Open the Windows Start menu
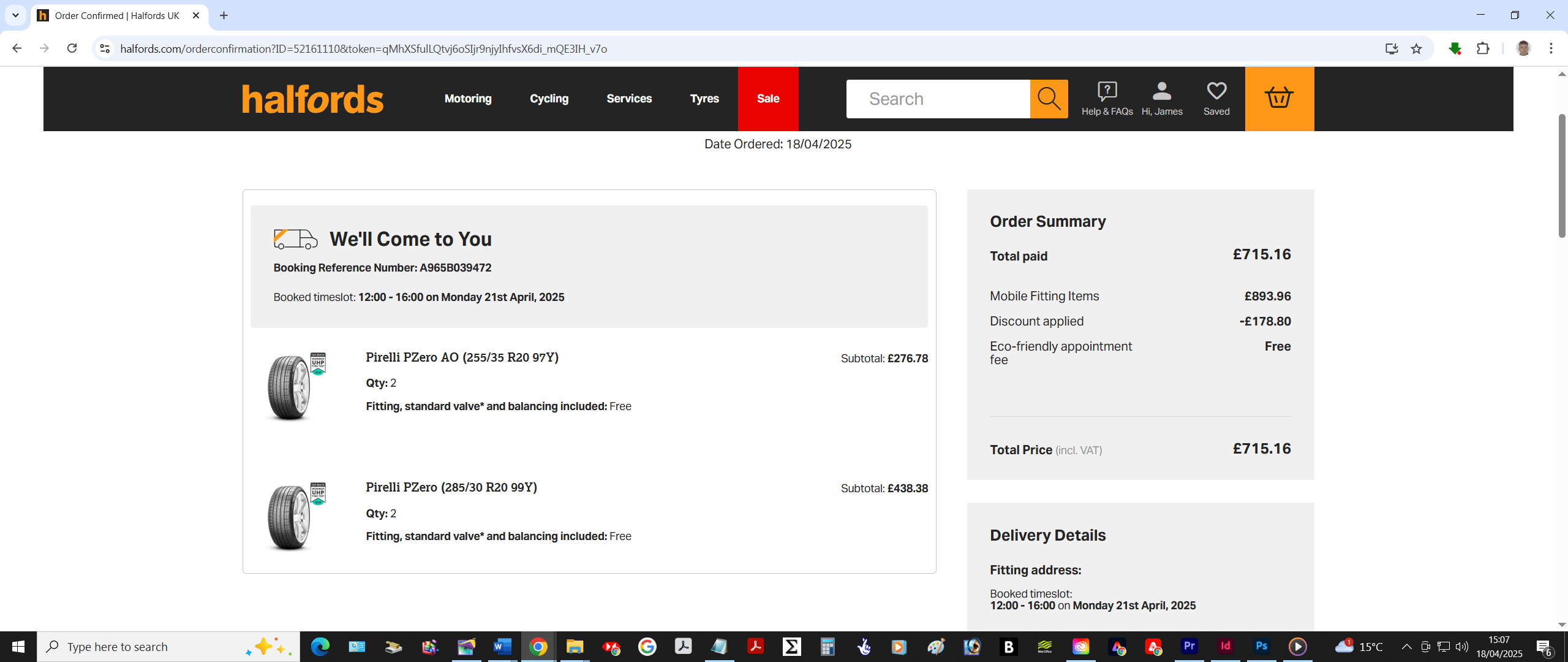This screenshot has height=662, width=1568. click(x=18, y=647)
